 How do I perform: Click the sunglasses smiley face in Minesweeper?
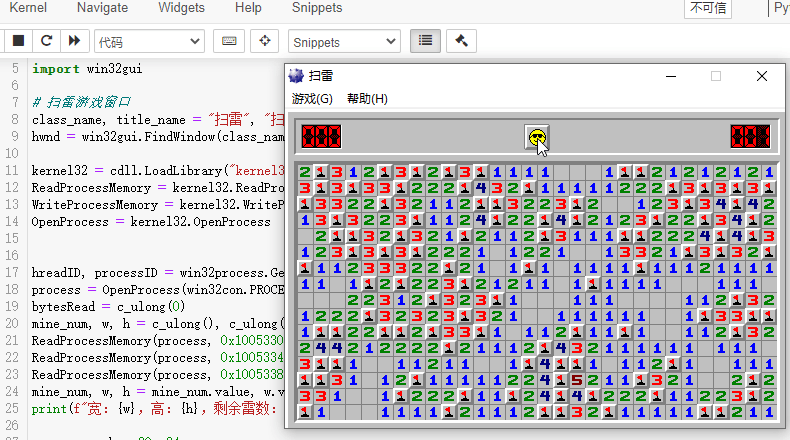537,137
